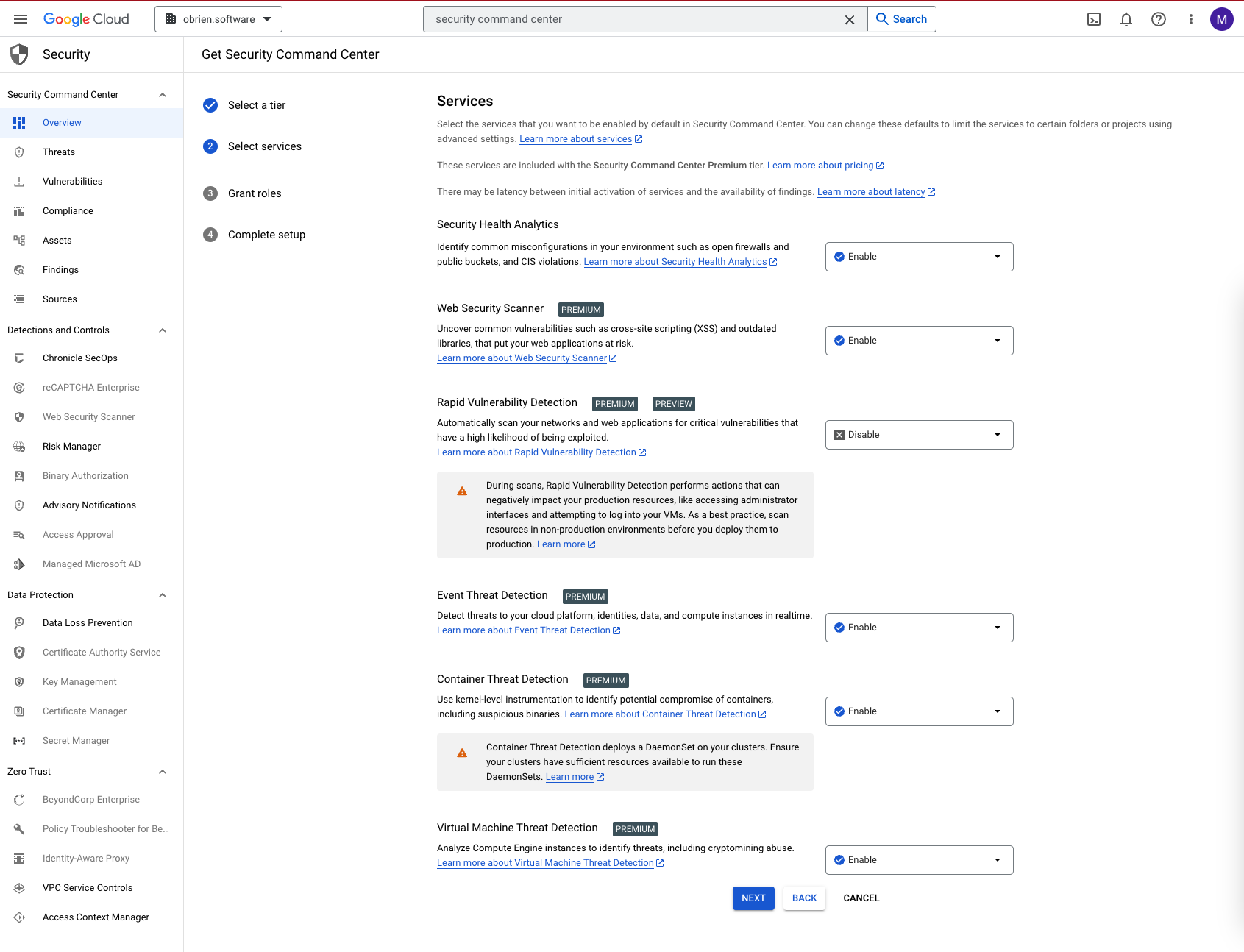The width and height of the screenshot is (1244, 952).
Task: Go to the Findings page
Action: 60,269
